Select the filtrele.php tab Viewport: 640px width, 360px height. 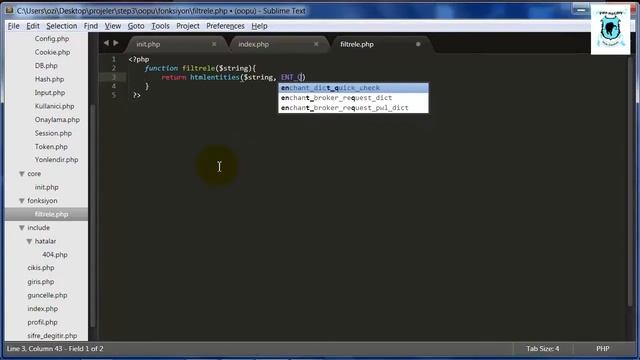tap(357, 44)
